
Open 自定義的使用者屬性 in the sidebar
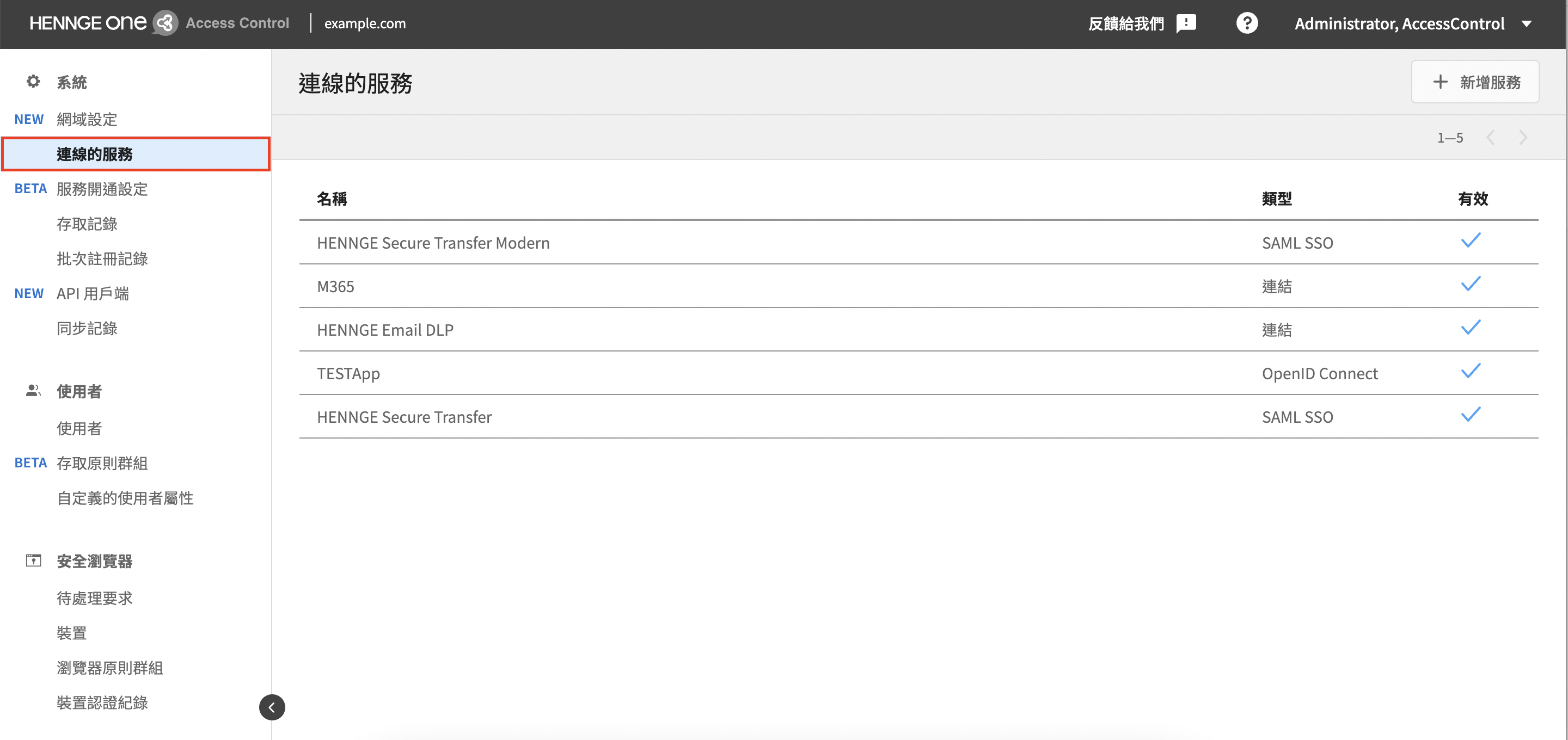pos(125,498)
